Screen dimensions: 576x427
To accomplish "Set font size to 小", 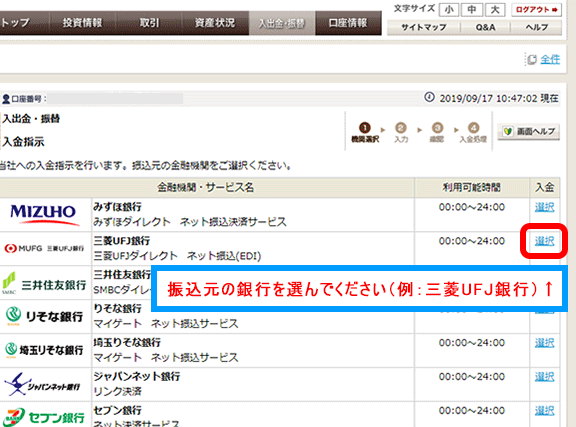I will pyautogui.click(x=449, y=10).
